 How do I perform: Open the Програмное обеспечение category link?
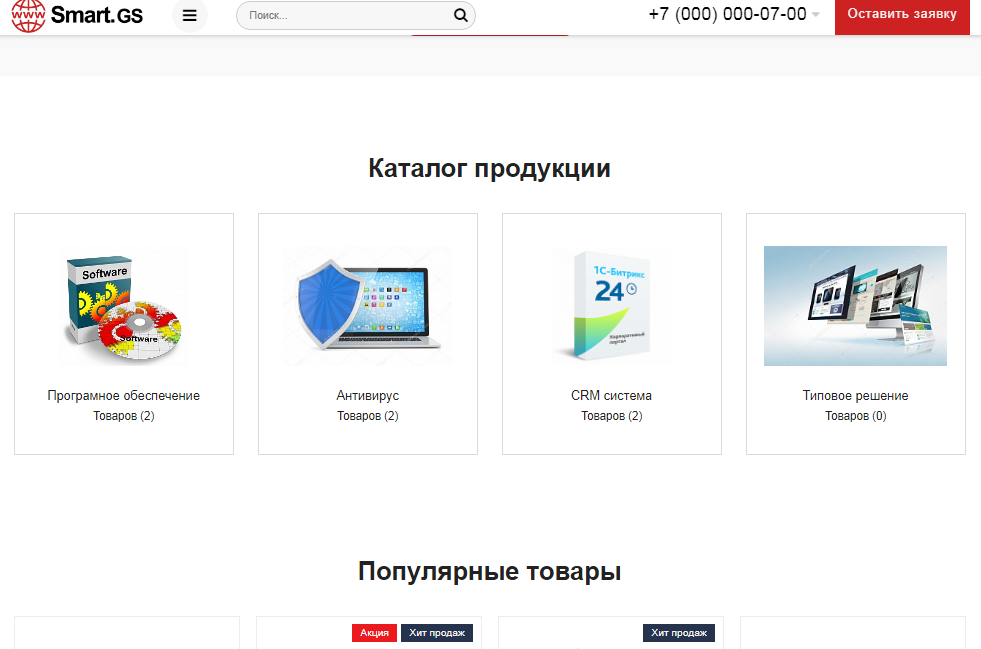(124, 396)
